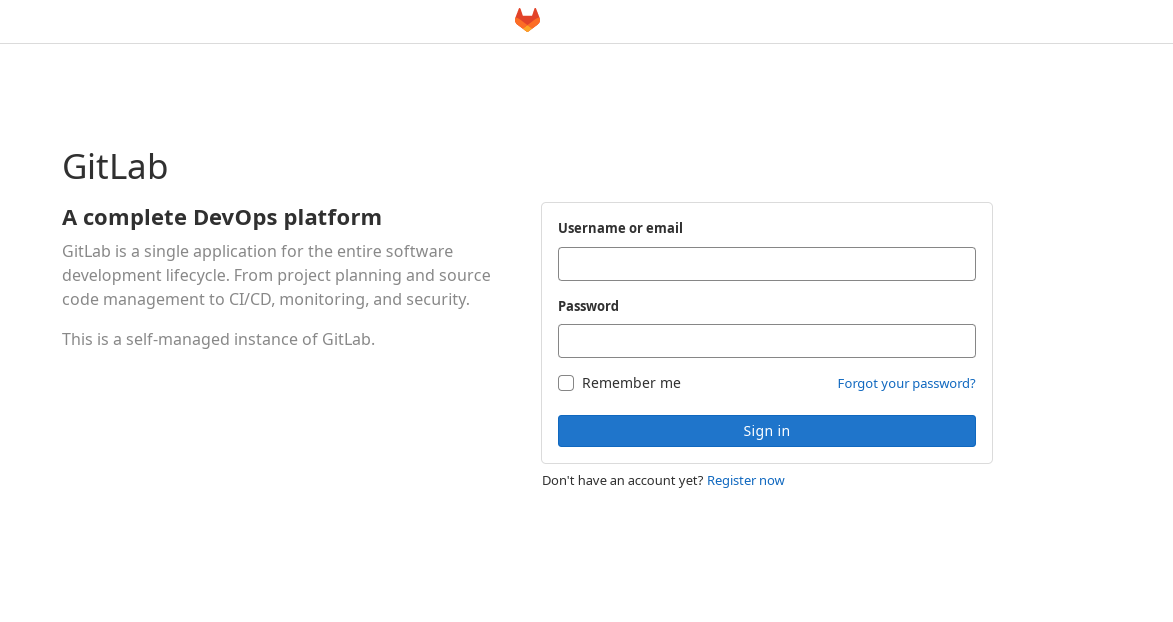Click the GitLab heading on the left

point(115,166)
